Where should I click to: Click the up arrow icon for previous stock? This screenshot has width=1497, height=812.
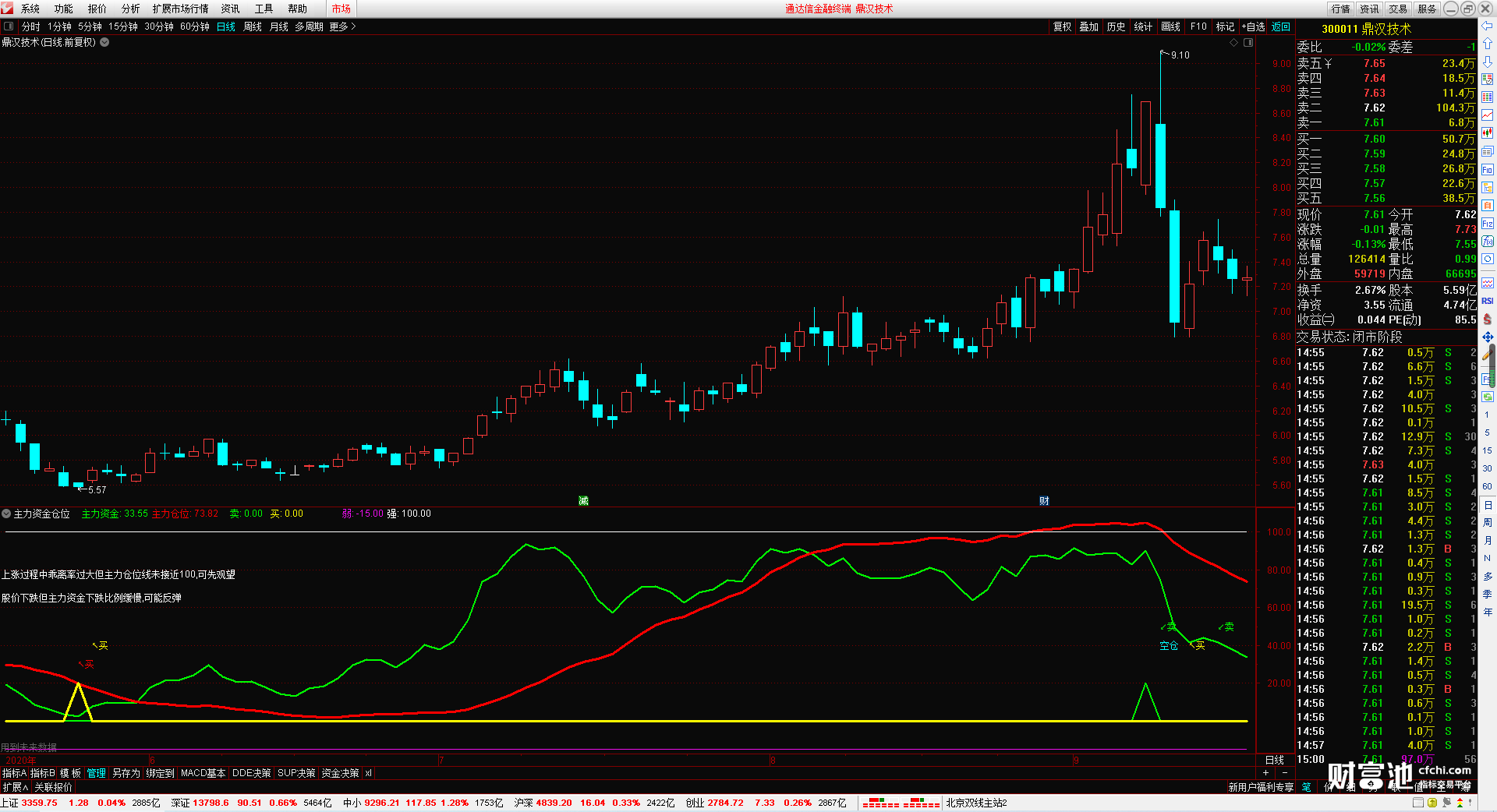click(x=1488, y=44)
